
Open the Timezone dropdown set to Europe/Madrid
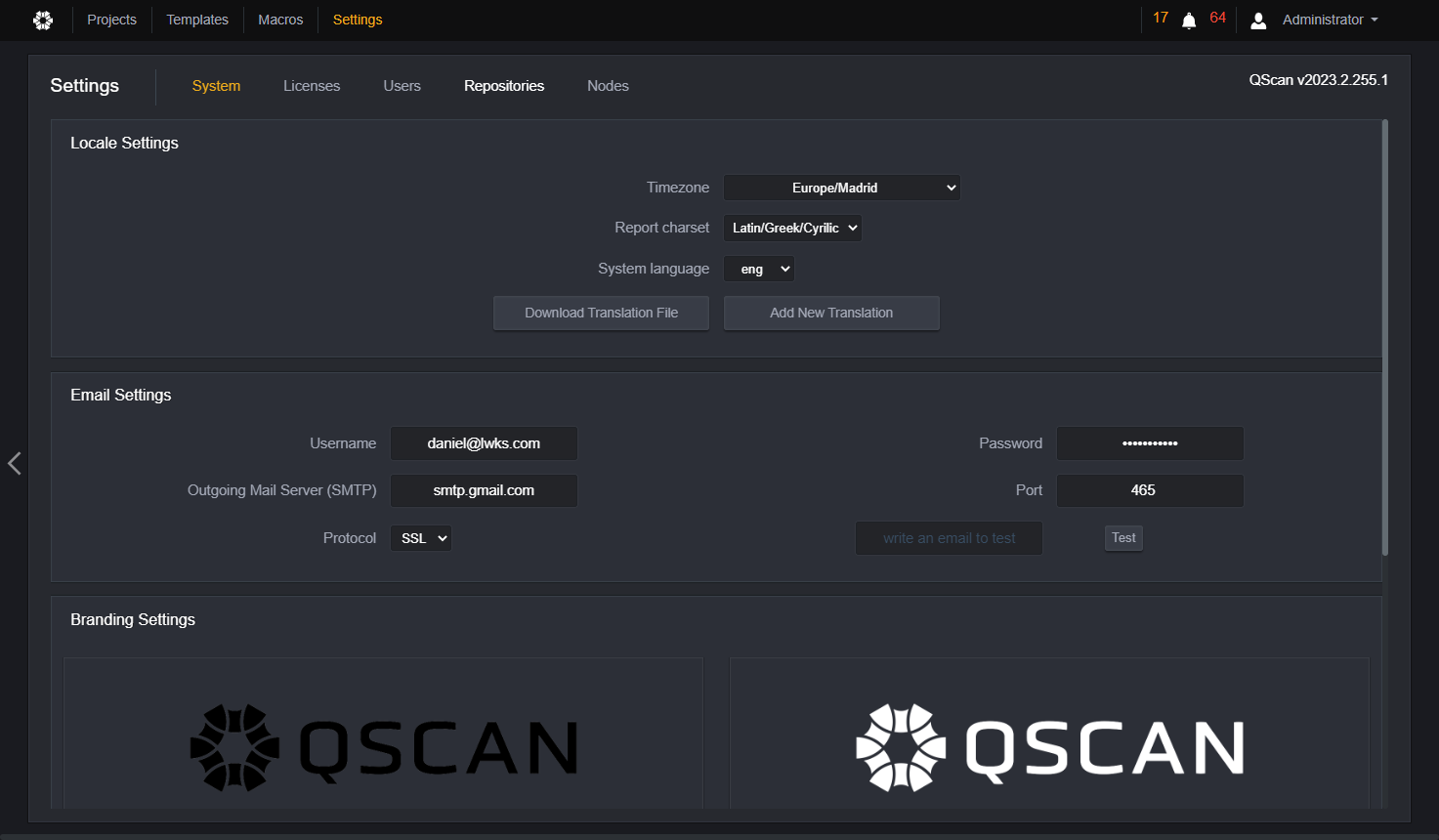coord(842,188)
